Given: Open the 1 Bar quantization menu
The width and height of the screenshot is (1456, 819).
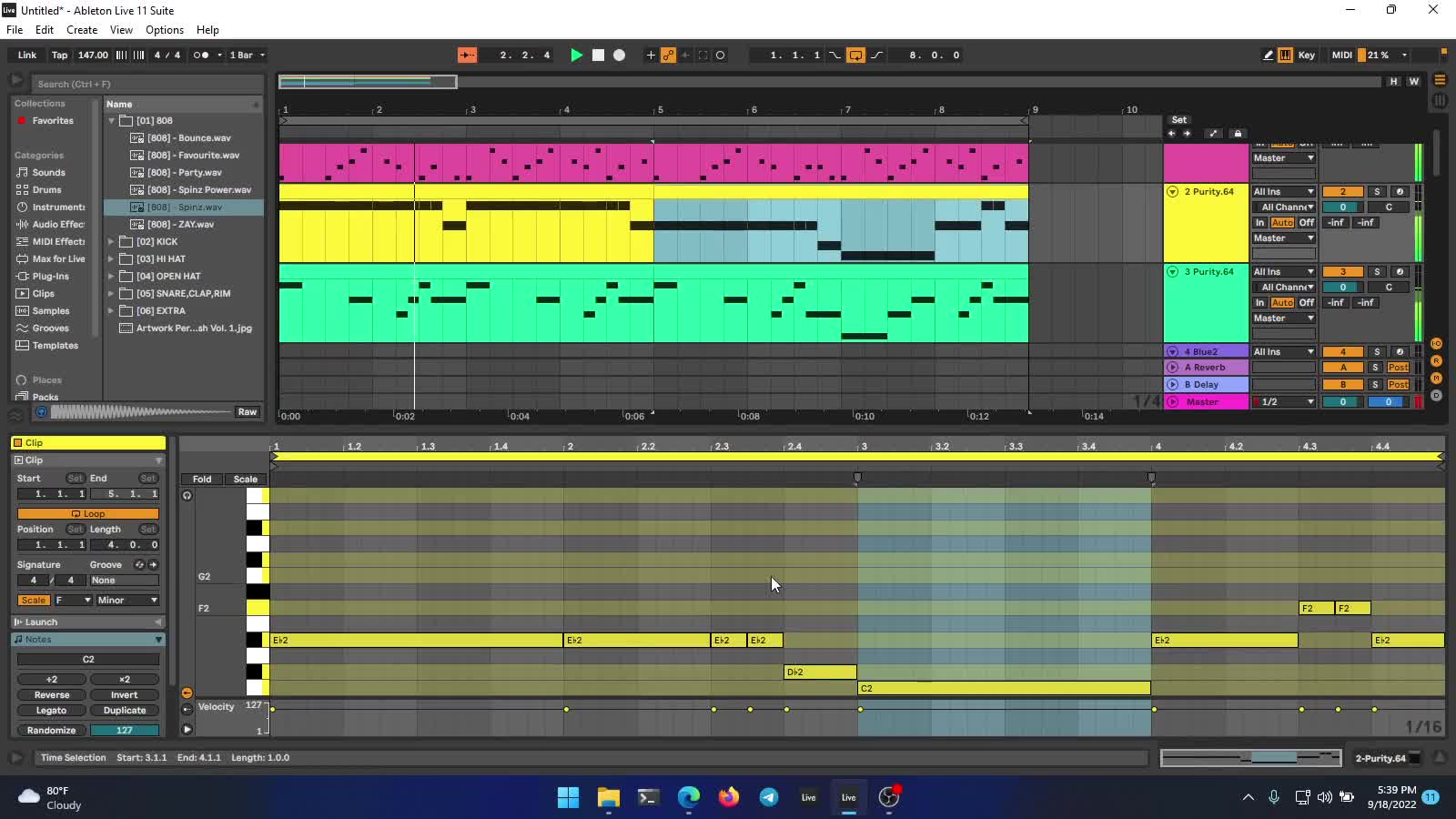Looking at the screenshot, I should coord(248,55).
